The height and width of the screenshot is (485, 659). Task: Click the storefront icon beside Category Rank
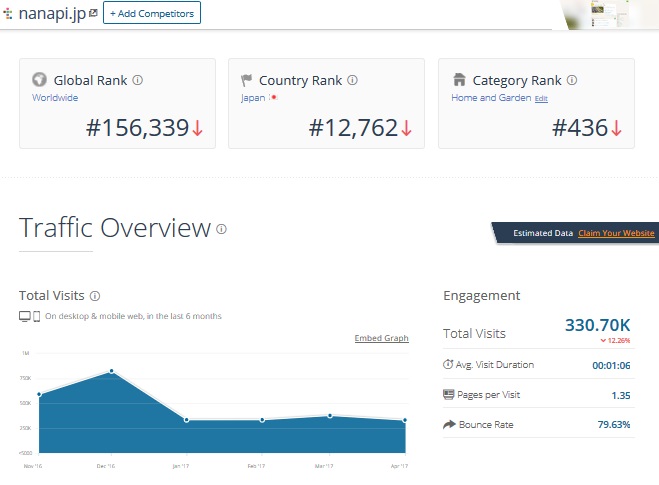pyautogui.click(x=459, y=80)
